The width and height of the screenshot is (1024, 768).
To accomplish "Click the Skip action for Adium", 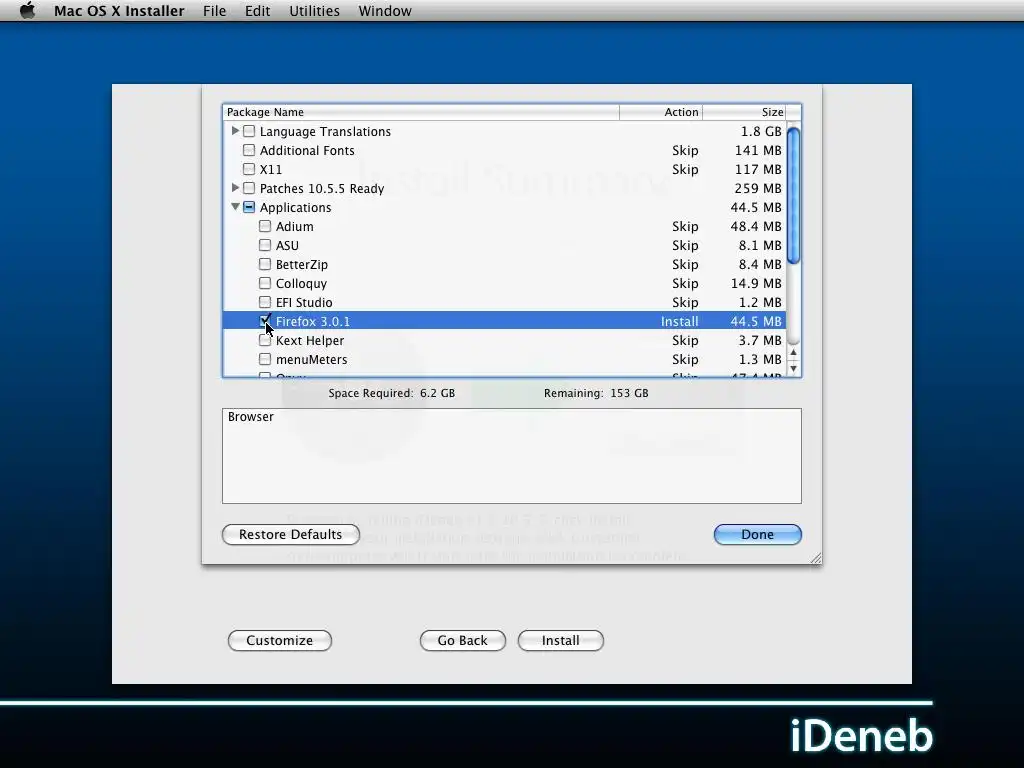I will tap(685, 226).
